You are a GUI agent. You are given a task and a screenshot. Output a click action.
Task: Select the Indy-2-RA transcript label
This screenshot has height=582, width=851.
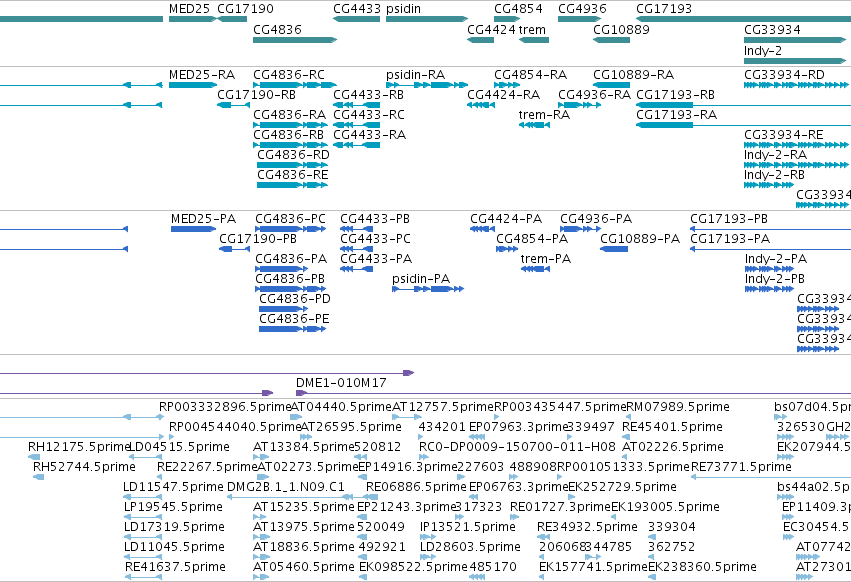[x=775, y=155]
